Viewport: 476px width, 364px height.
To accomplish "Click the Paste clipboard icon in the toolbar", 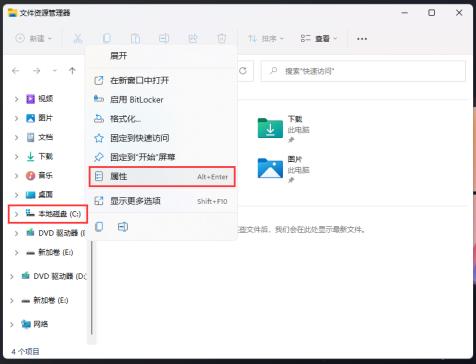I will pyautogui.click(x=135, y=39).
